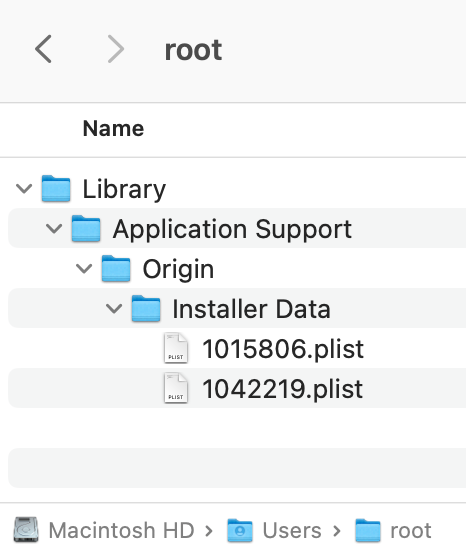Select the 1015806.plist file name
This screenshot has height=556, width=466.
click(283, 349)
